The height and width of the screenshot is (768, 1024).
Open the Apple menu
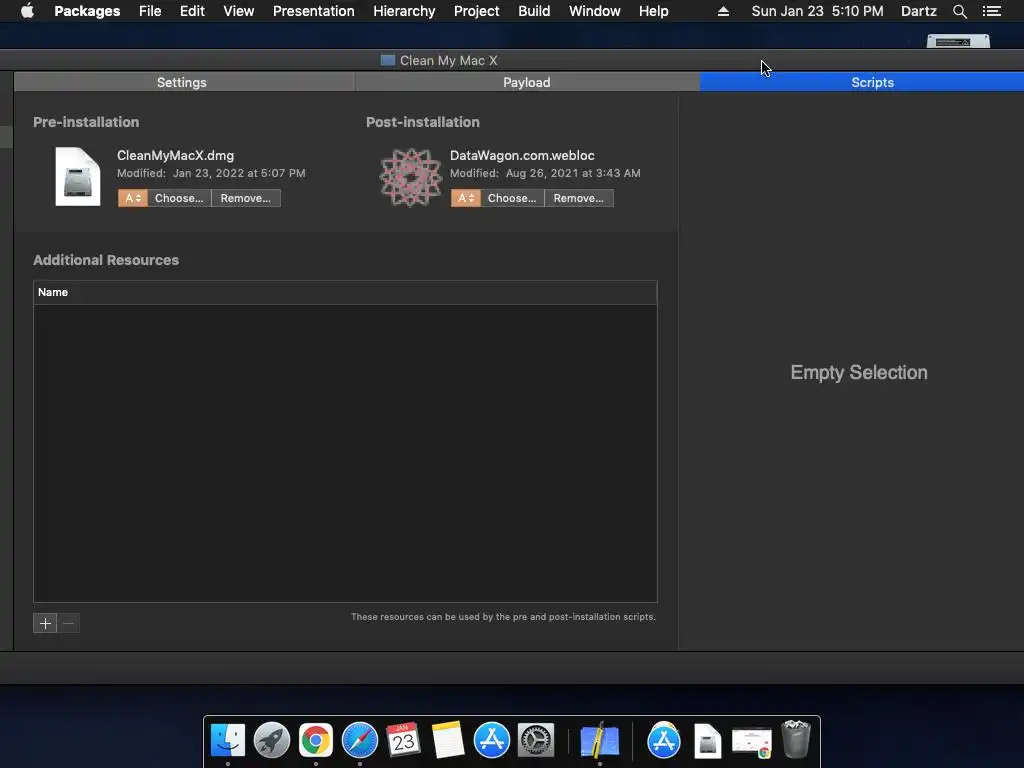pyautogui.click(x=27, y=11)
